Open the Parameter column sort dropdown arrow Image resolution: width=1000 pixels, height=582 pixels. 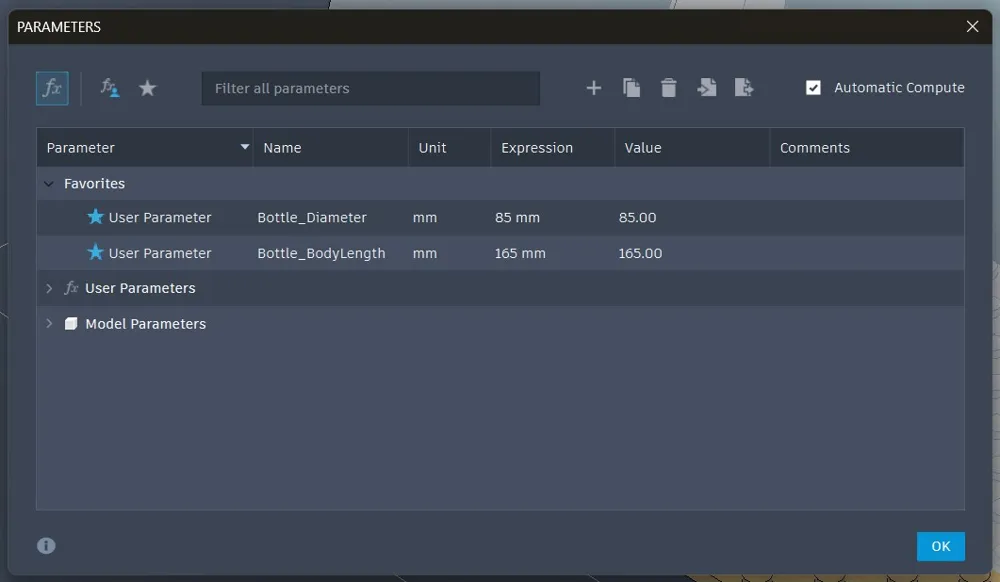click(244, 147)
